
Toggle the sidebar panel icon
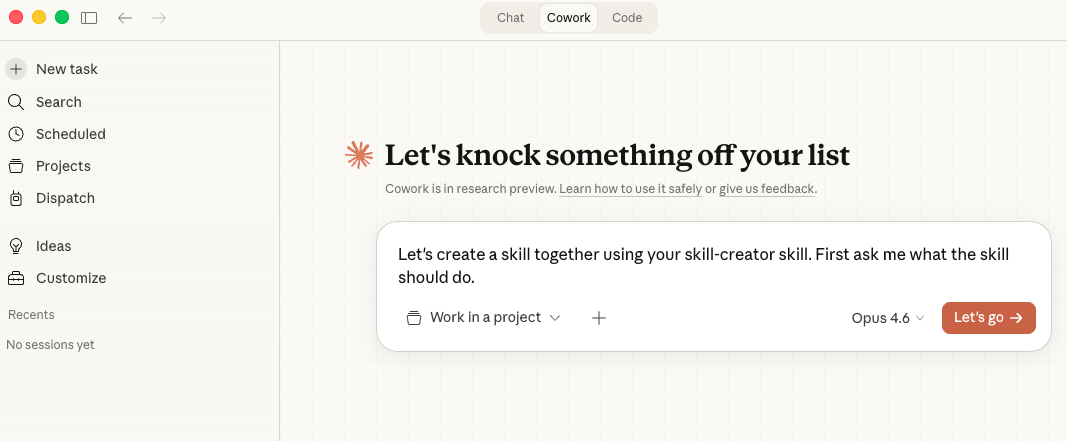click(x=89, y=18)
